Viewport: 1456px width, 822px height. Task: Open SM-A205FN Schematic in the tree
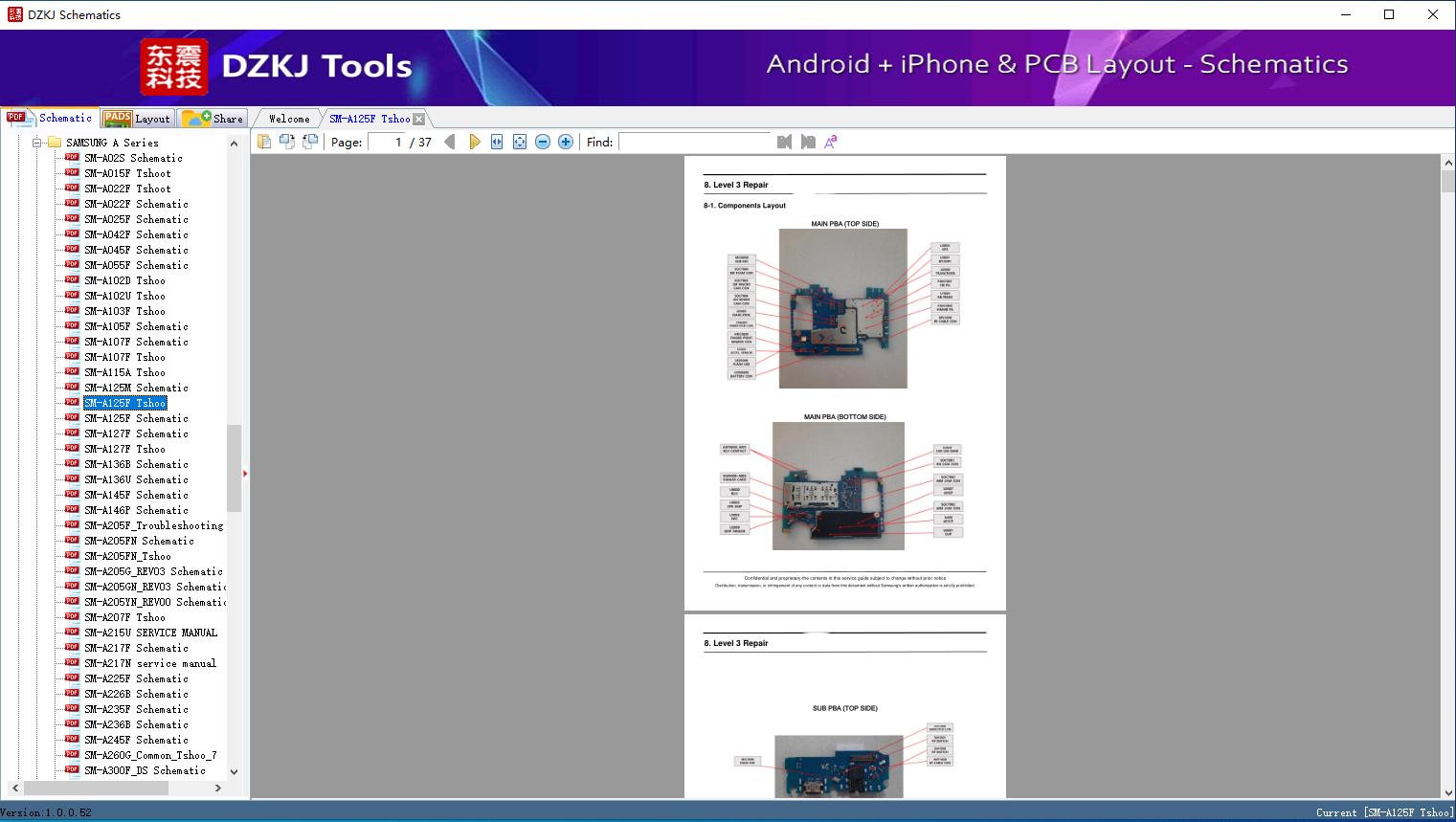139,541
